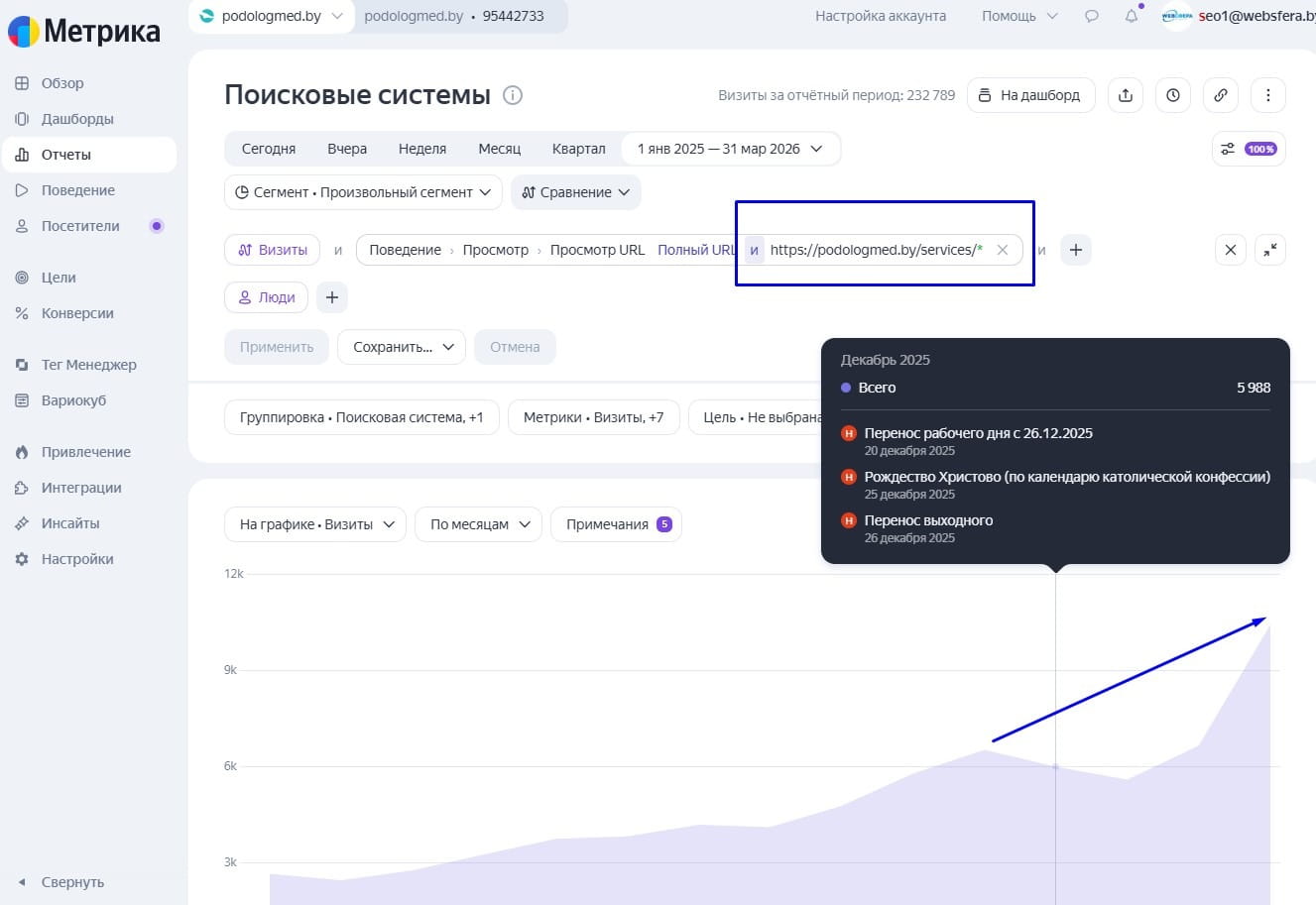
Task: Select the Квартал period
Action: coord(579,149)
